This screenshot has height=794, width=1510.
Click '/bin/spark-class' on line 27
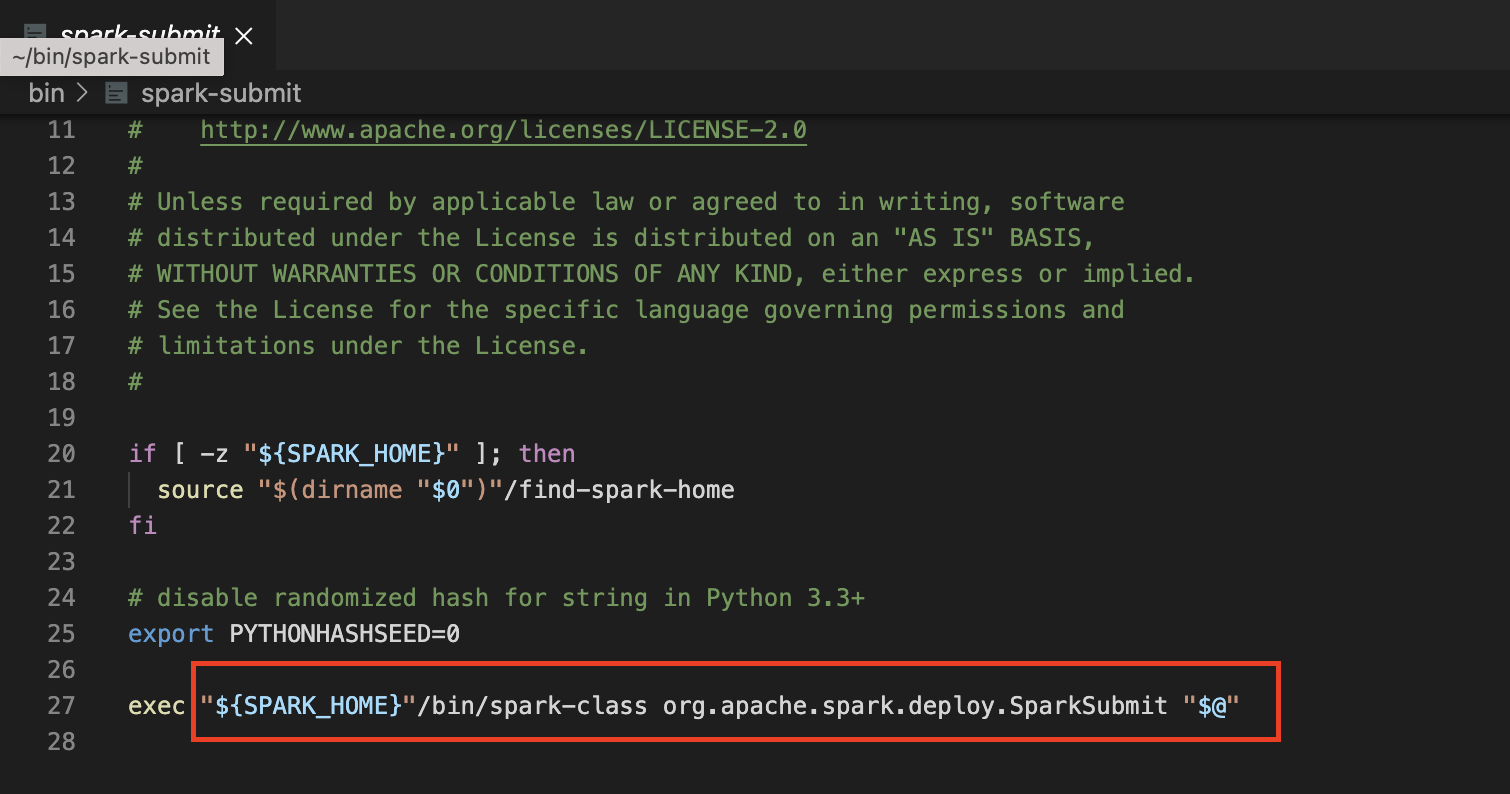(x=532, y=706)
